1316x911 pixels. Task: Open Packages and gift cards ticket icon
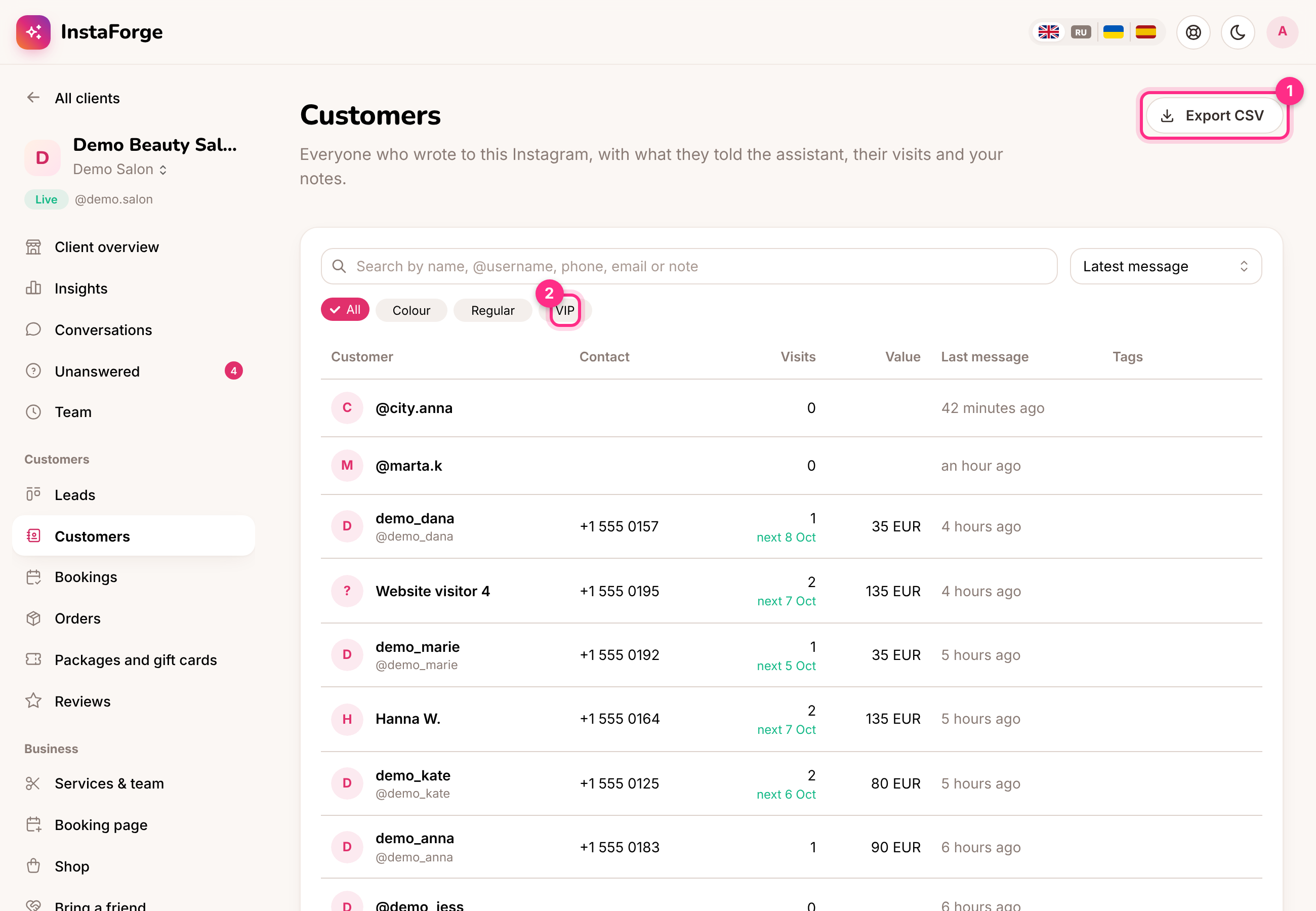pyautogui.click(x=34, y=660)
